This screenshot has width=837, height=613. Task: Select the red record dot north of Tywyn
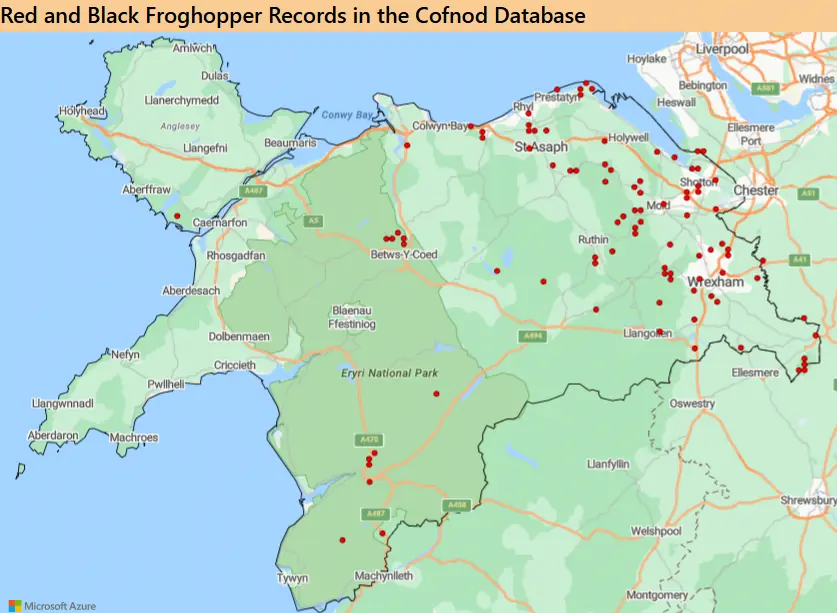[342, 540]
